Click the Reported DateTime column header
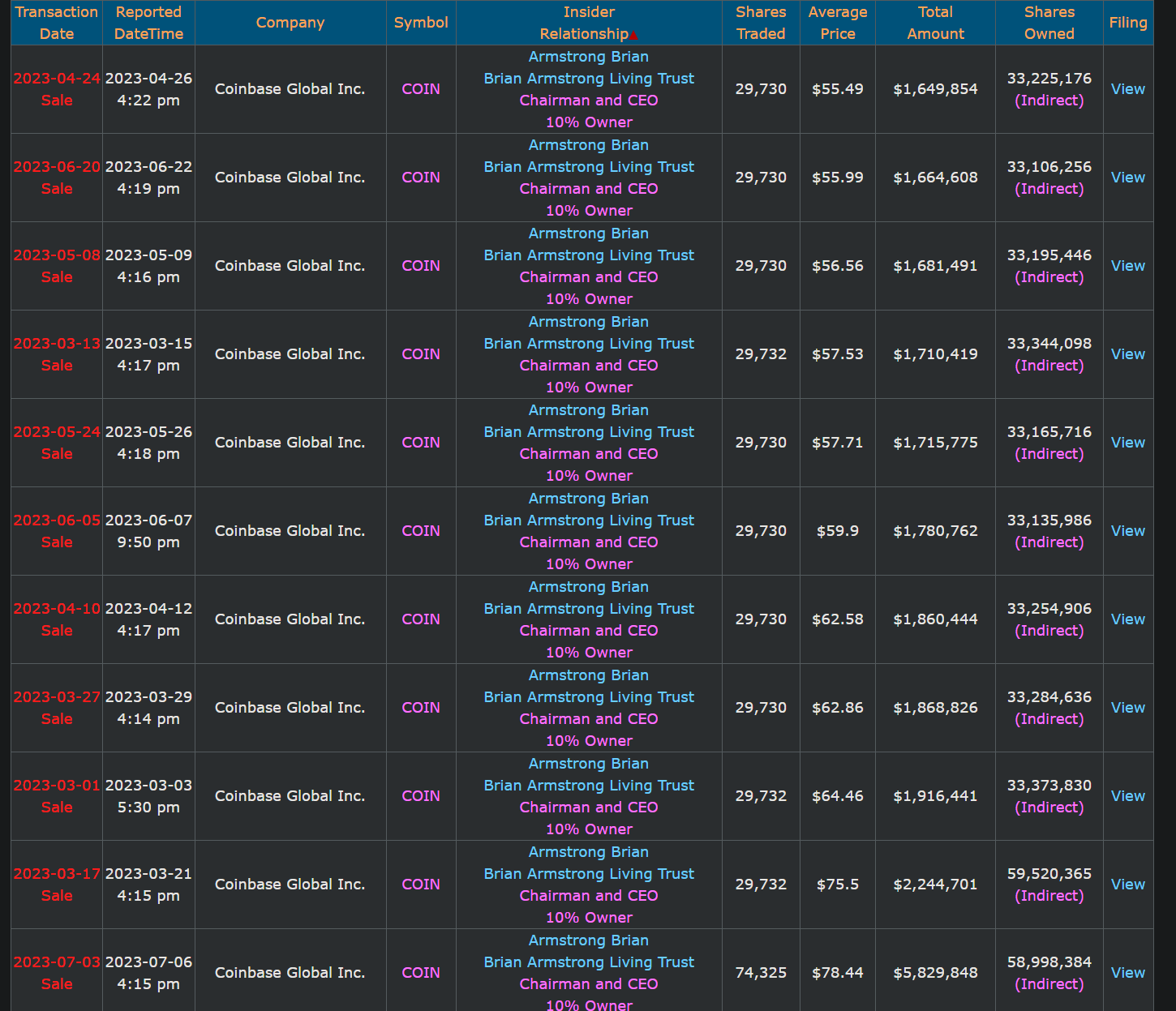The height and width of the screenshot is (1011, 1176). pos(148,23)
